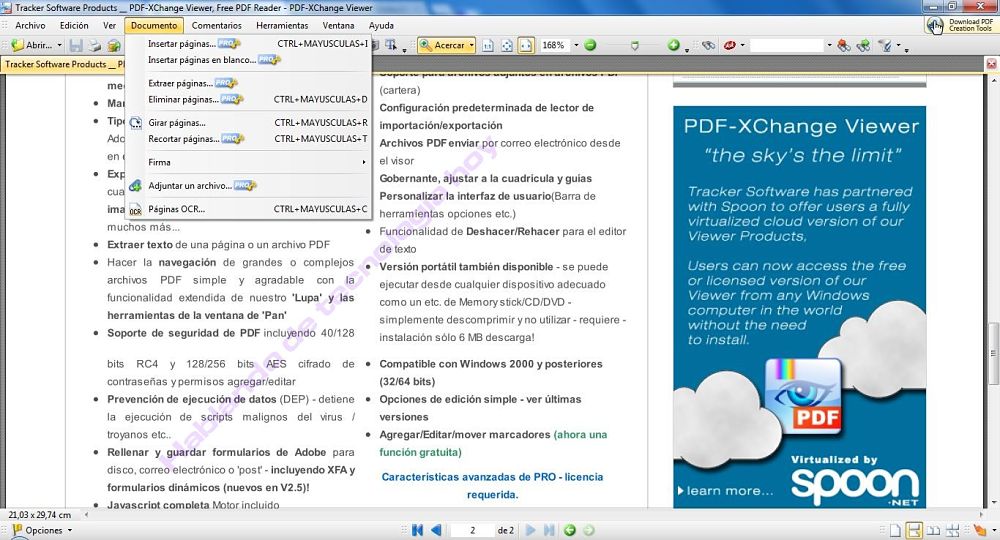Click the binoculars find icon
The image size is (1000, 540).
[709, 45]
